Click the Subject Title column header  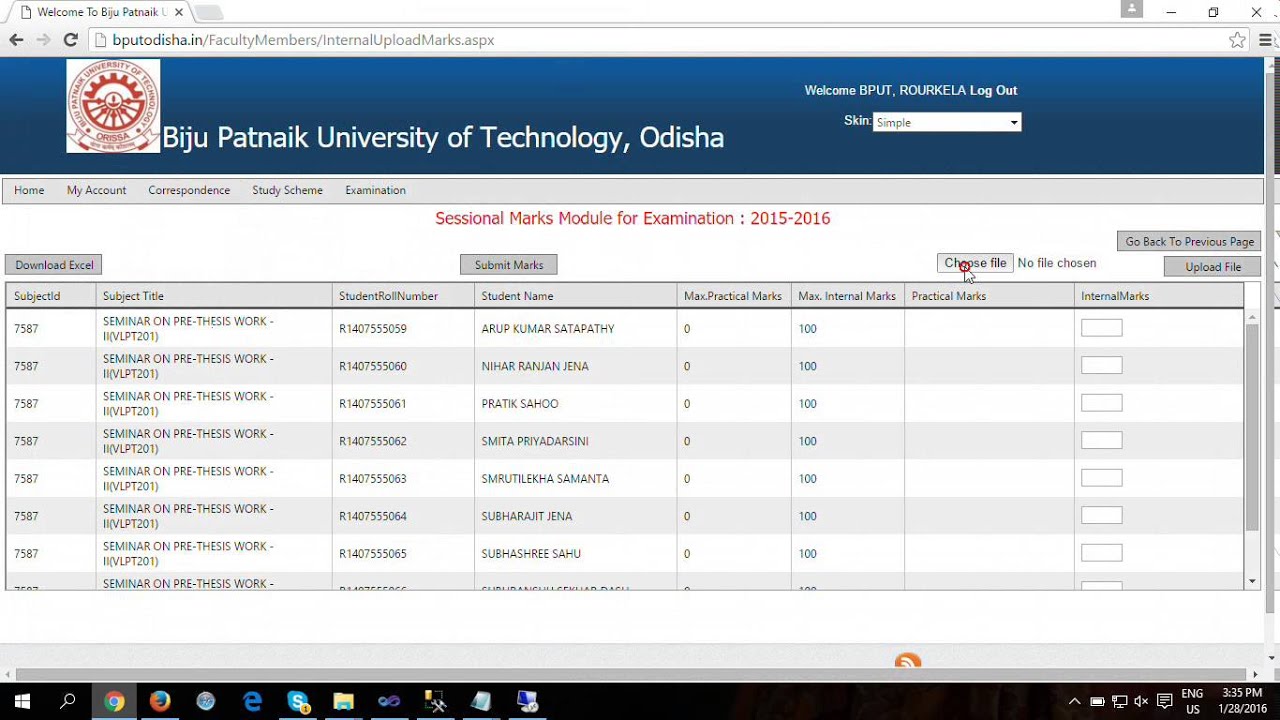click(x=214, y=296)
